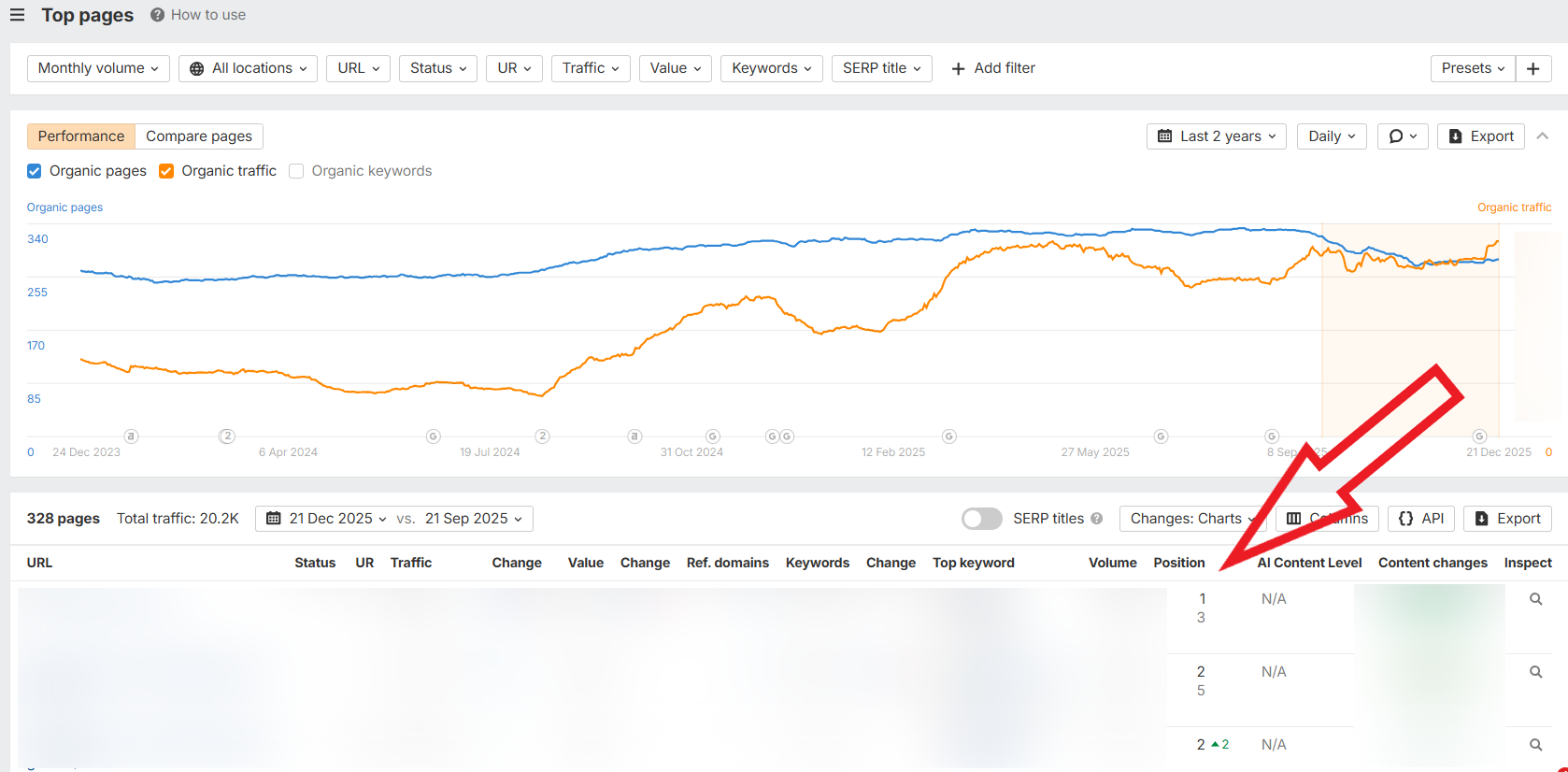Open the Status filter dropdown
The height and width of the screenshot is (772, 1568).
(438, 68)
